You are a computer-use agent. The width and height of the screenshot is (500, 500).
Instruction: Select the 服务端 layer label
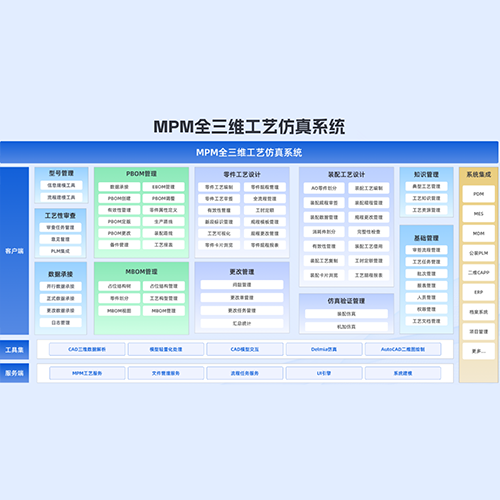[x=14, y=373]
